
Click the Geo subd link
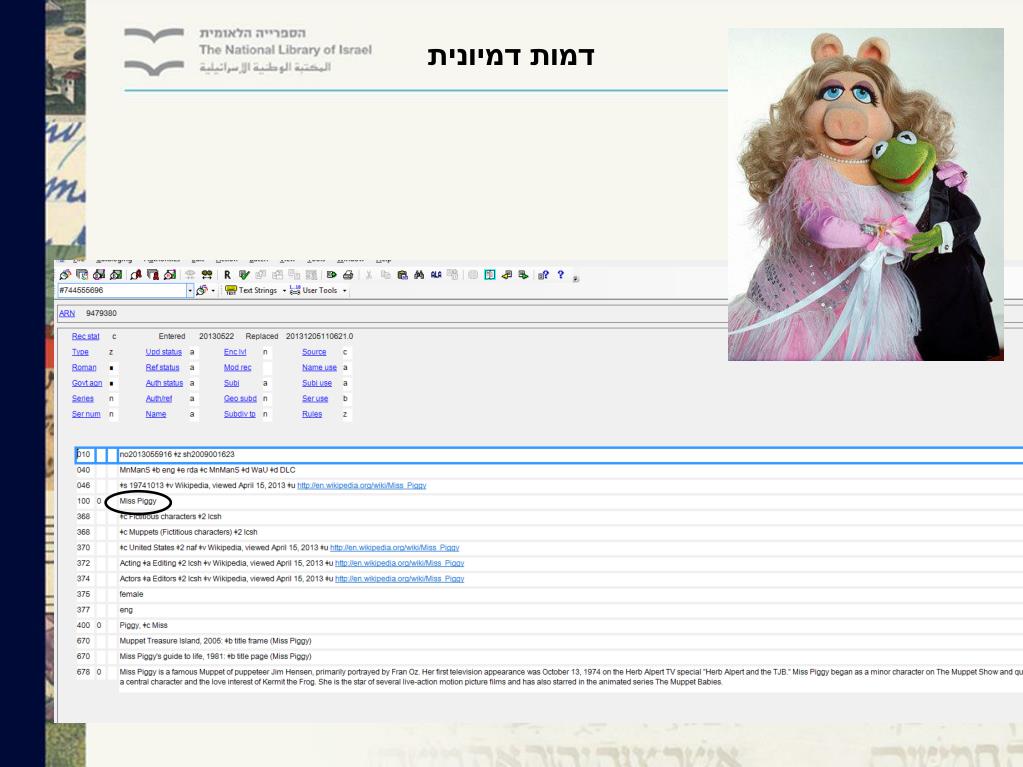(x=240, y=399)
